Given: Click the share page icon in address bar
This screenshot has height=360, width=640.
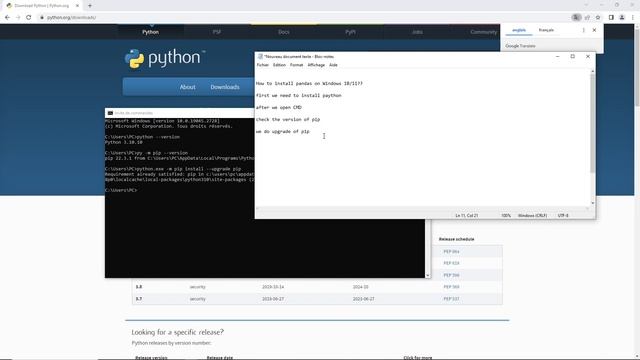Looking at the screenshot, I should click(587, 18).
